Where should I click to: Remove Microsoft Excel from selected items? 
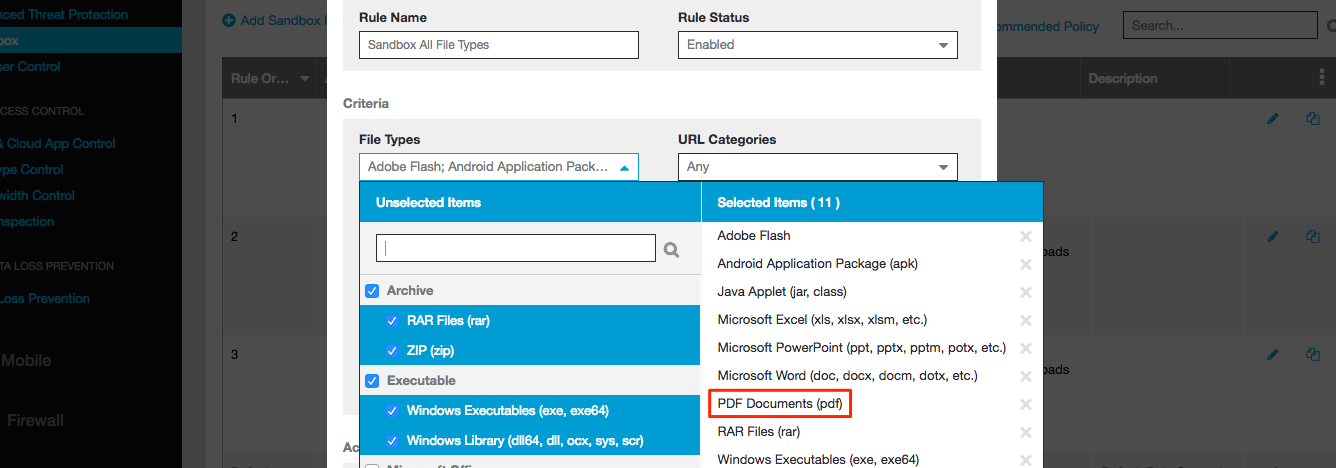coord(1025,320)
